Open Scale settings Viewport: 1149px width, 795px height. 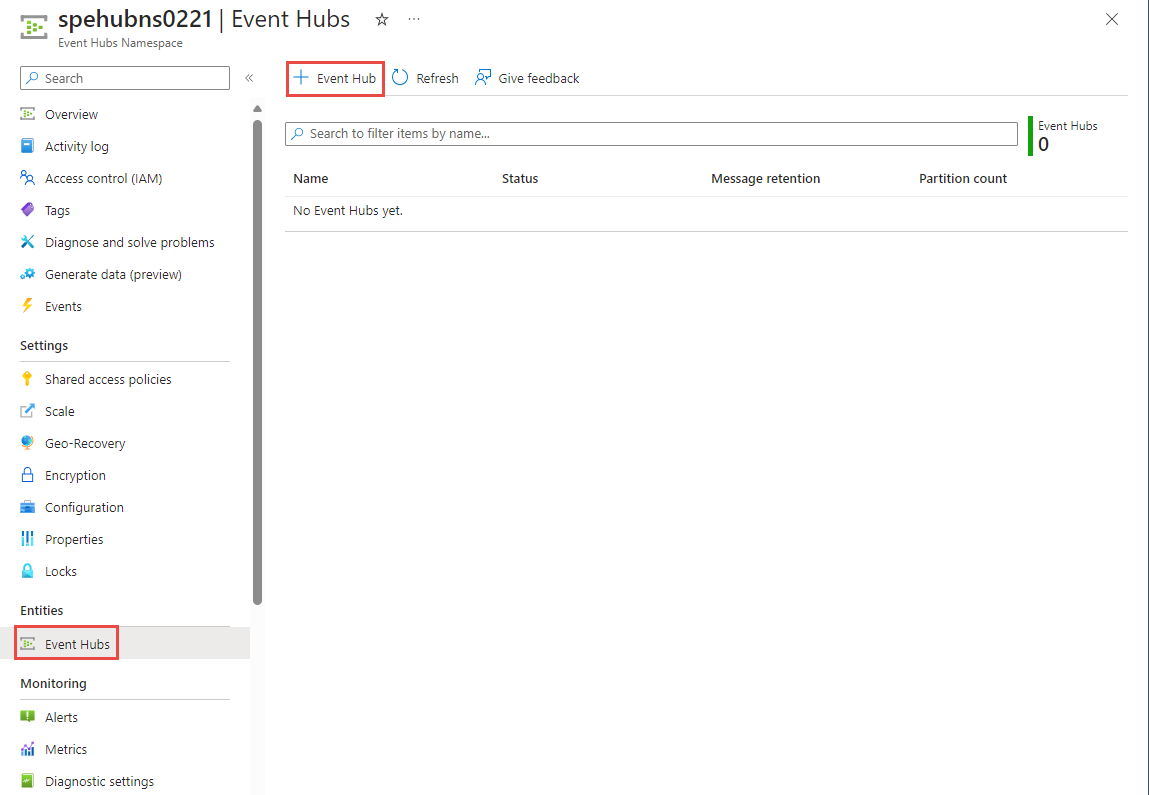[59, 412]
